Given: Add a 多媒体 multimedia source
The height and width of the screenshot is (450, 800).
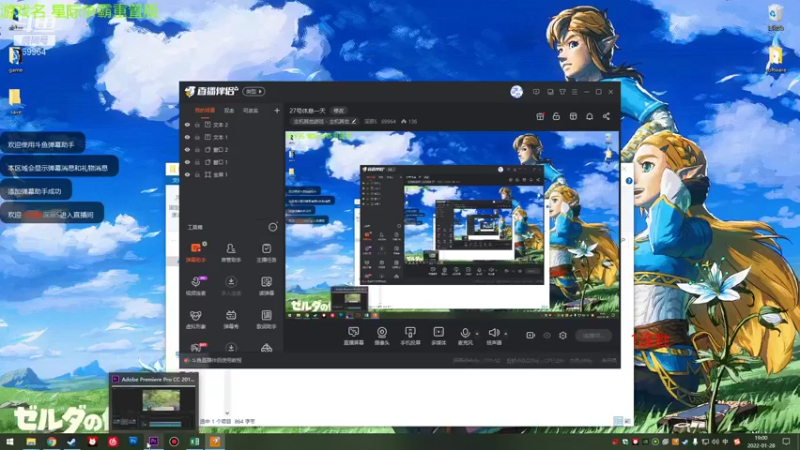Looking at the screenshot, I should [x=438, y=336].
